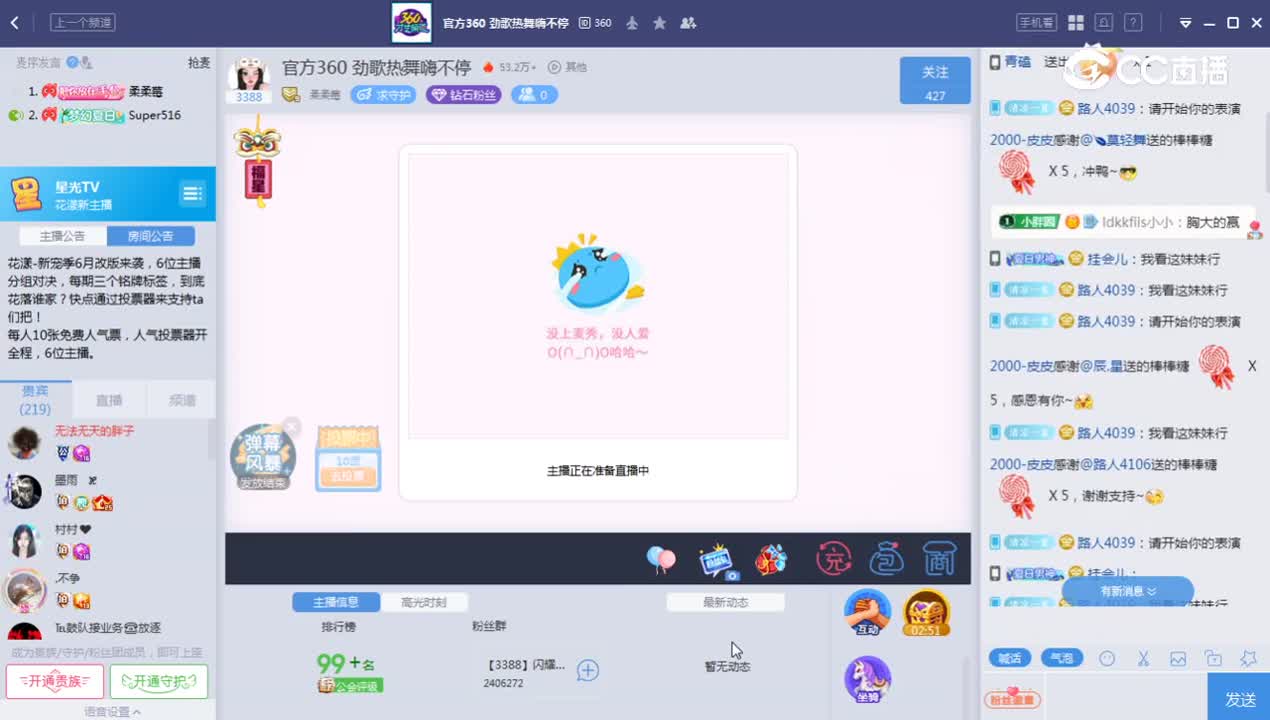Open the treasure chest timer icon
This screenshot has height=720, width=1270.
(x=926, y=614)
